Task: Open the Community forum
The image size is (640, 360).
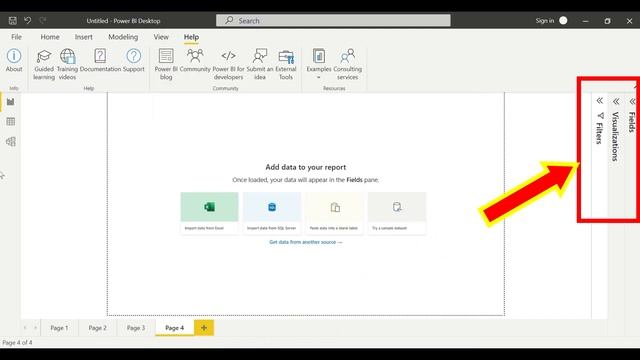Action: [195, 60]
